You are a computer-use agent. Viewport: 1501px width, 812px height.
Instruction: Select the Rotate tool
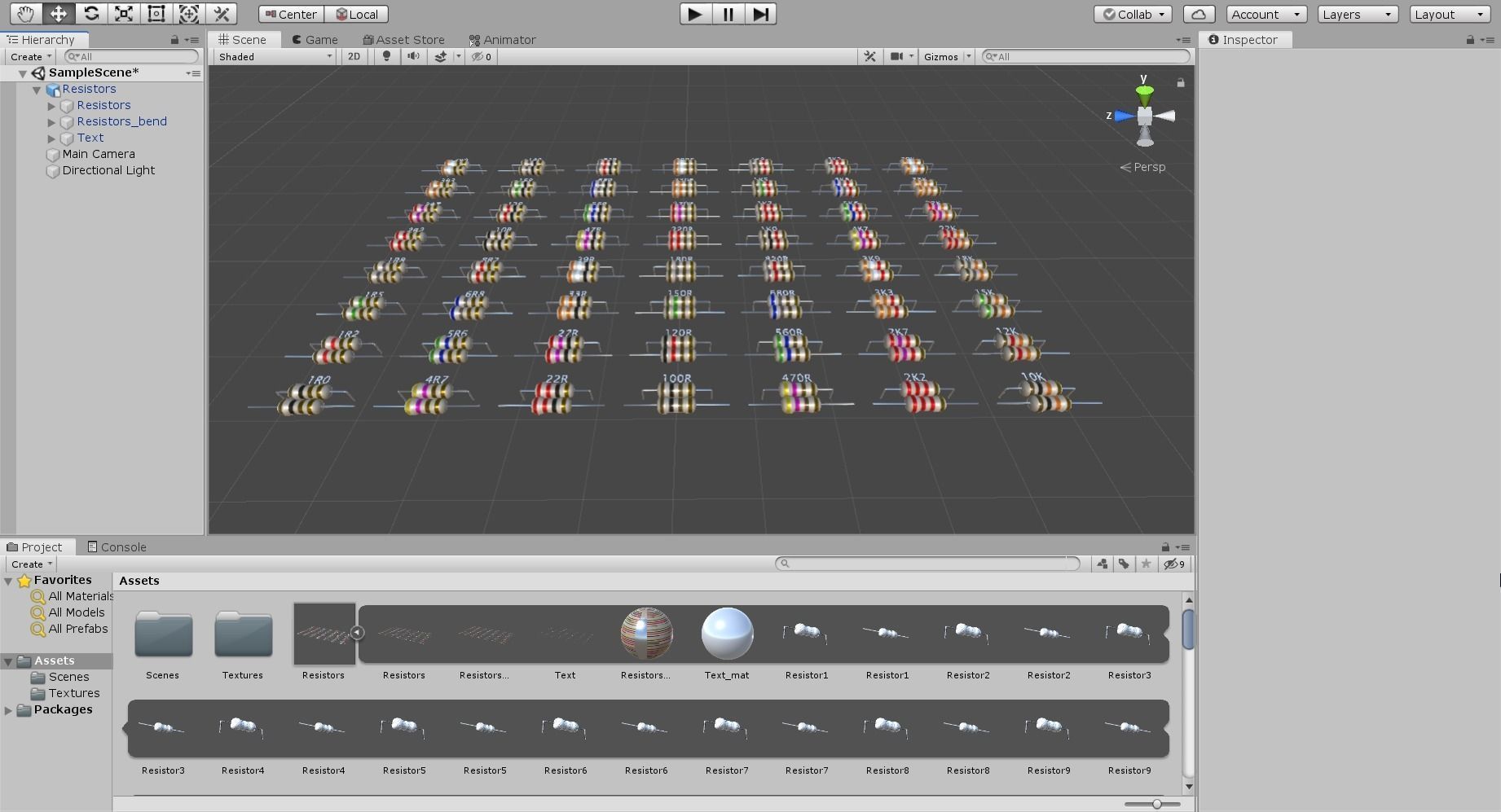91,14
